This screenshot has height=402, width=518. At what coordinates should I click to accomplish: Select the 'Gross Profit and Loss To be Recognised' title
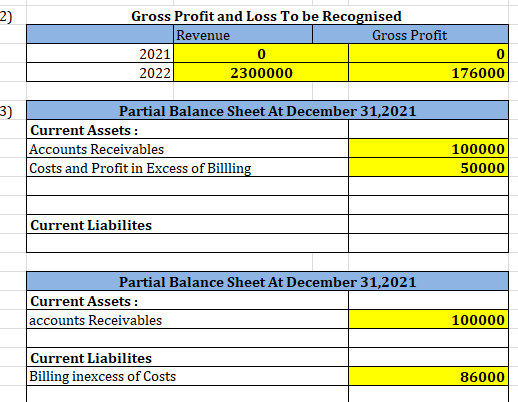[x=266, y=16]
